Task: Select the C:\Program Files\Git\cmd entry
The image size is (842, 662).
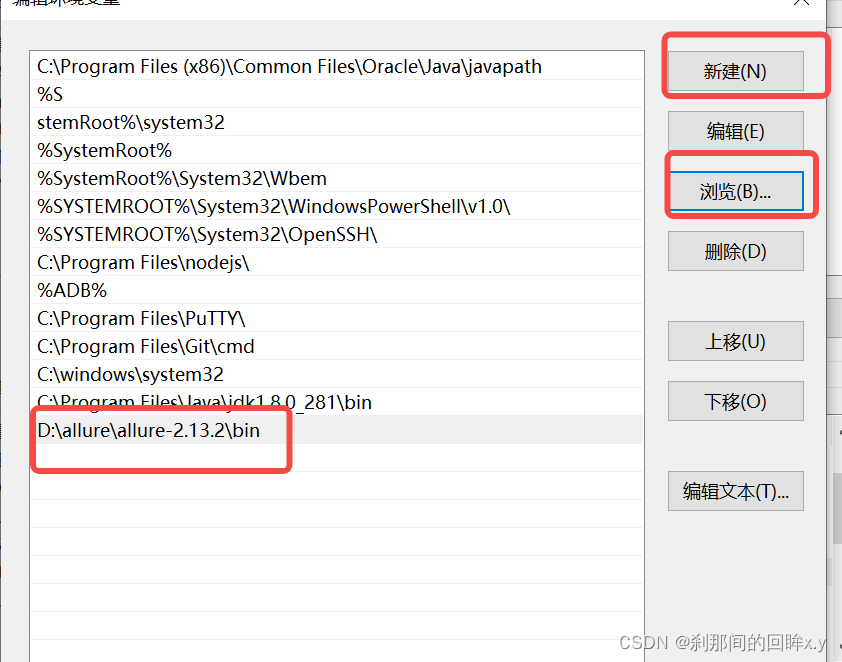Action: (x=337, y=346)
